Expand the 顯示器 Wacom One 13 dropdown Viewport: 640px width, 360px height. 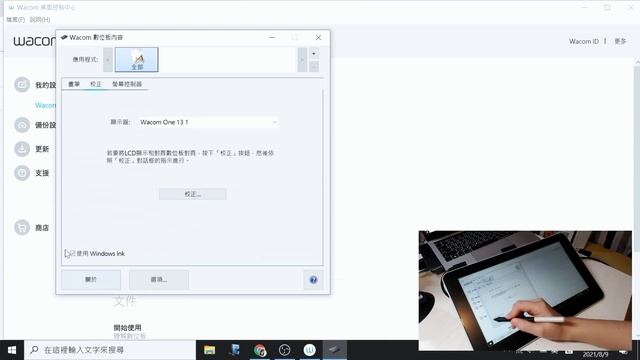pyautogui.click(x=208, y=122)
